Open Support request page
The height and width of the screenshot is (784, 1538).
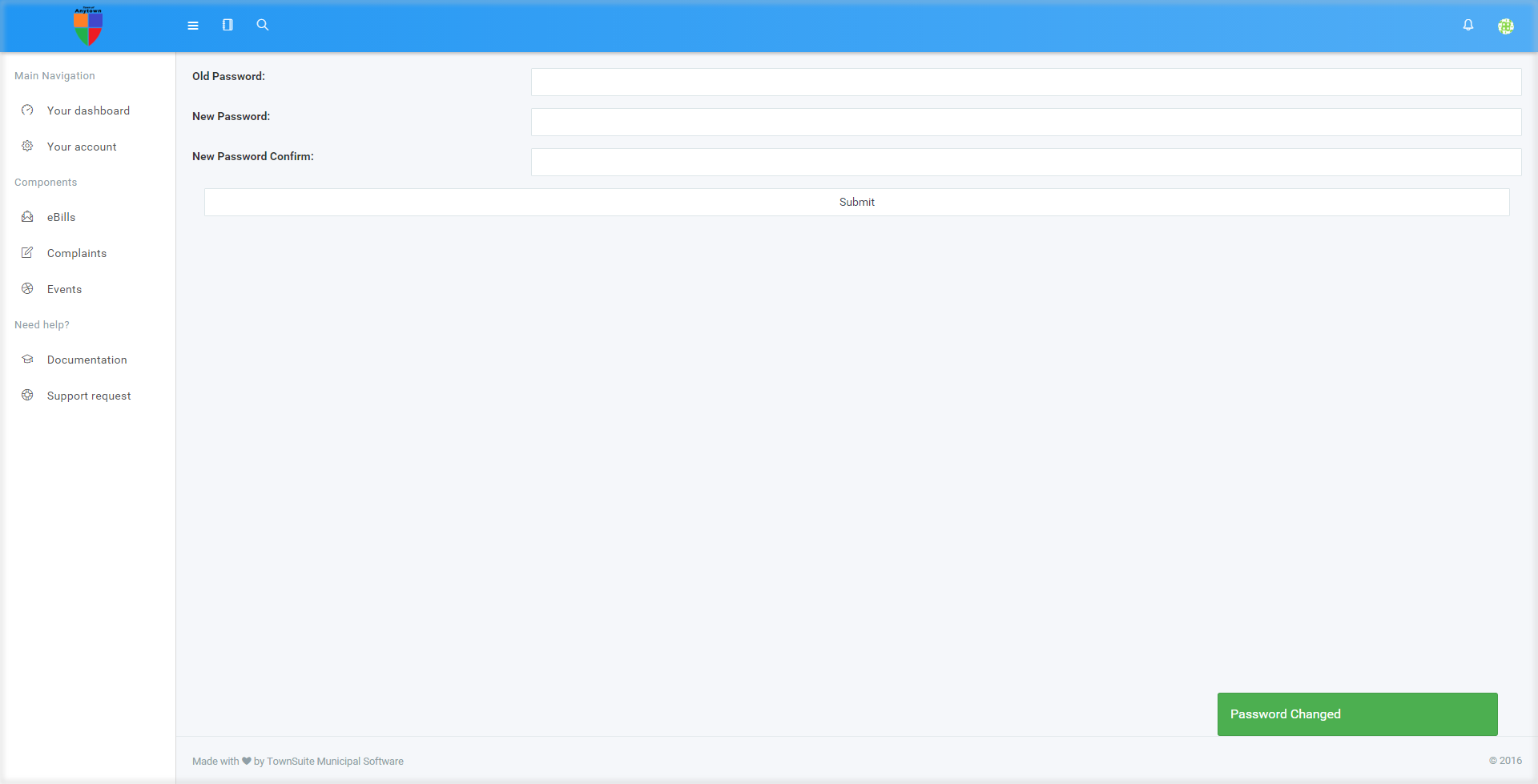coord(89,396)
